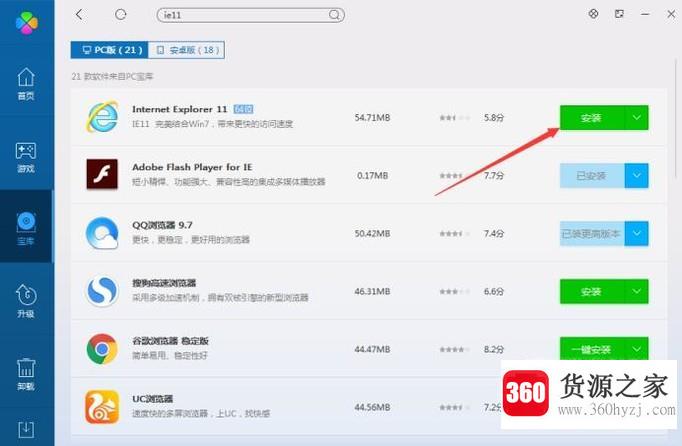This screenshot has height=446, width=682.
Task: Click 已安装 button for Adobe Flash Player
Action: click(x=592, y=176)
